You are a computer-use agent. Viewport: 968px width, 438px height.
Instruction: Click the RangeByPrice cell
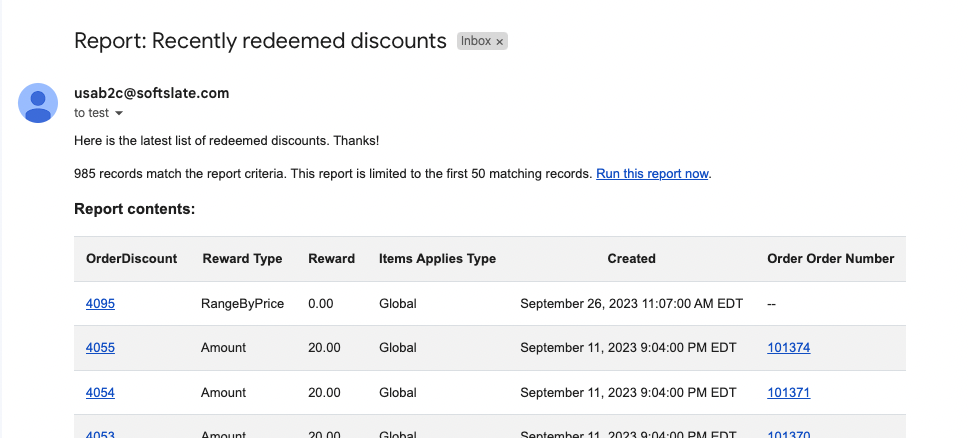pos(242,303)
